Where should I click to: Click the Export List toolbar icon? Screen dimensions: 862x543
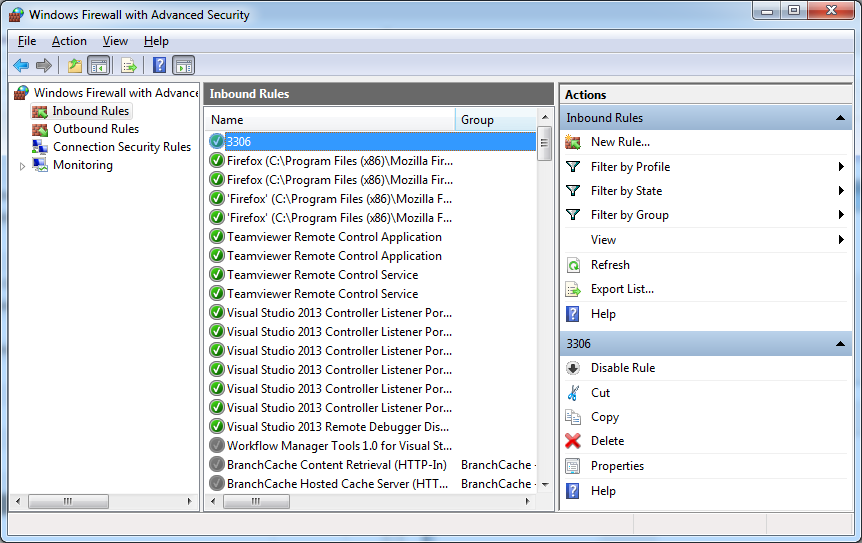(x=129, y=66)
